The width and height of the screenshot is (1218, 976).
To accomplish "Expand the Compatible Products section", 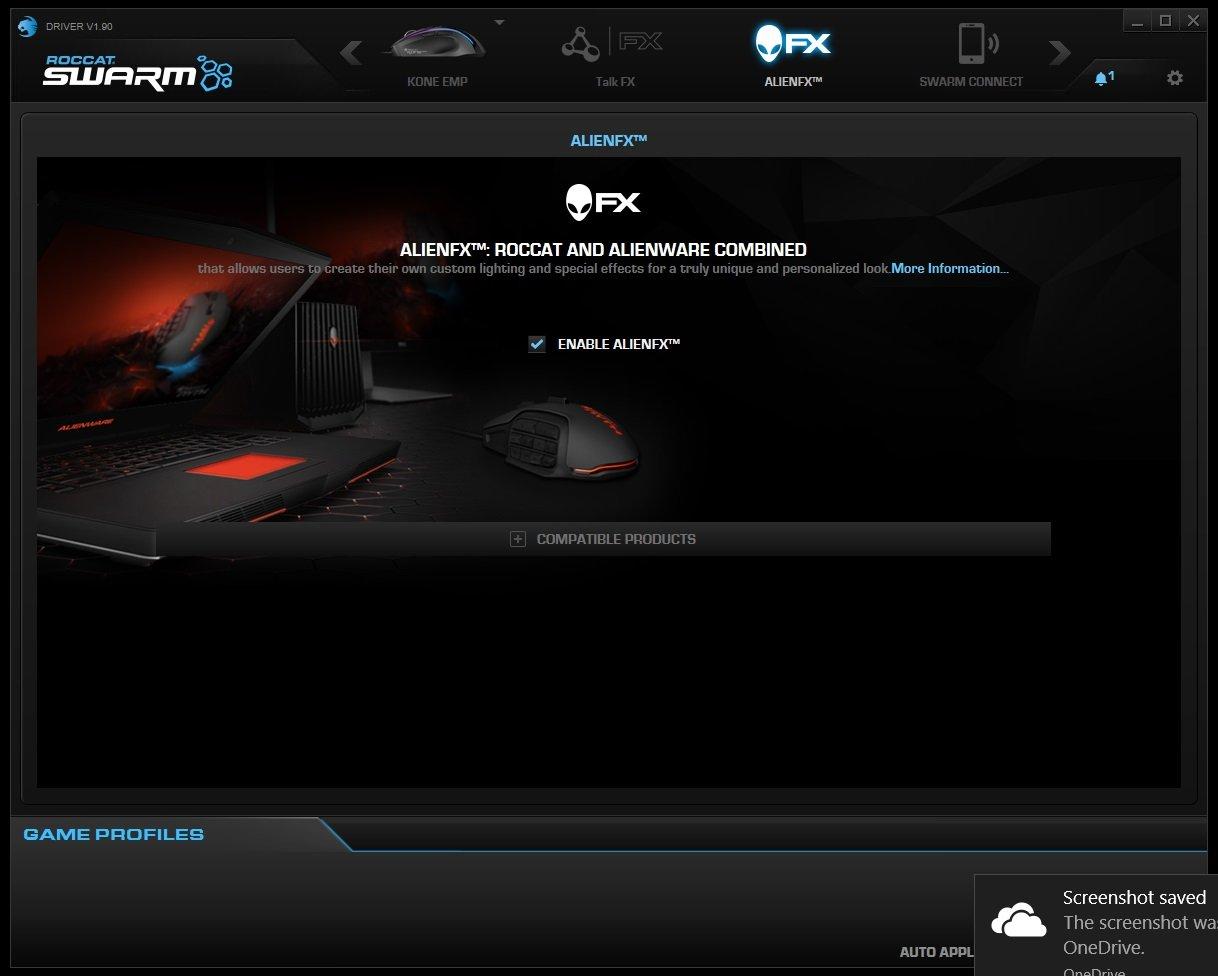I will [x=603, y=539].
